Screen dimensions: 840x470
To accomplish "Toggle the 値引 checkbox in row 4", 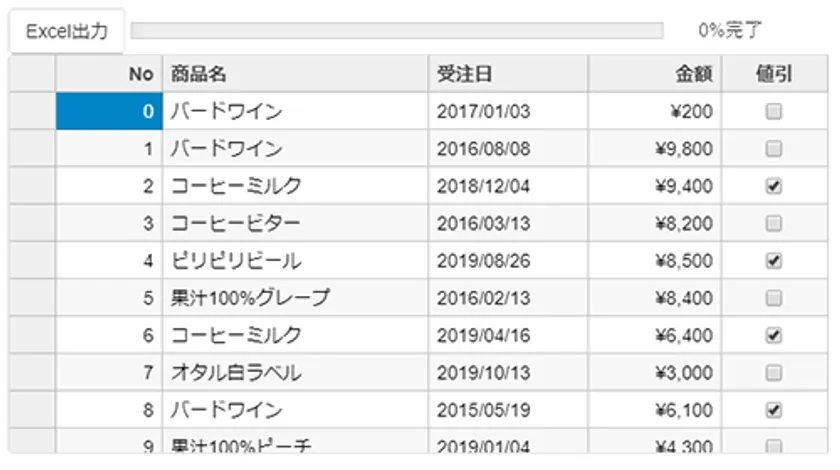I will 774,261.
